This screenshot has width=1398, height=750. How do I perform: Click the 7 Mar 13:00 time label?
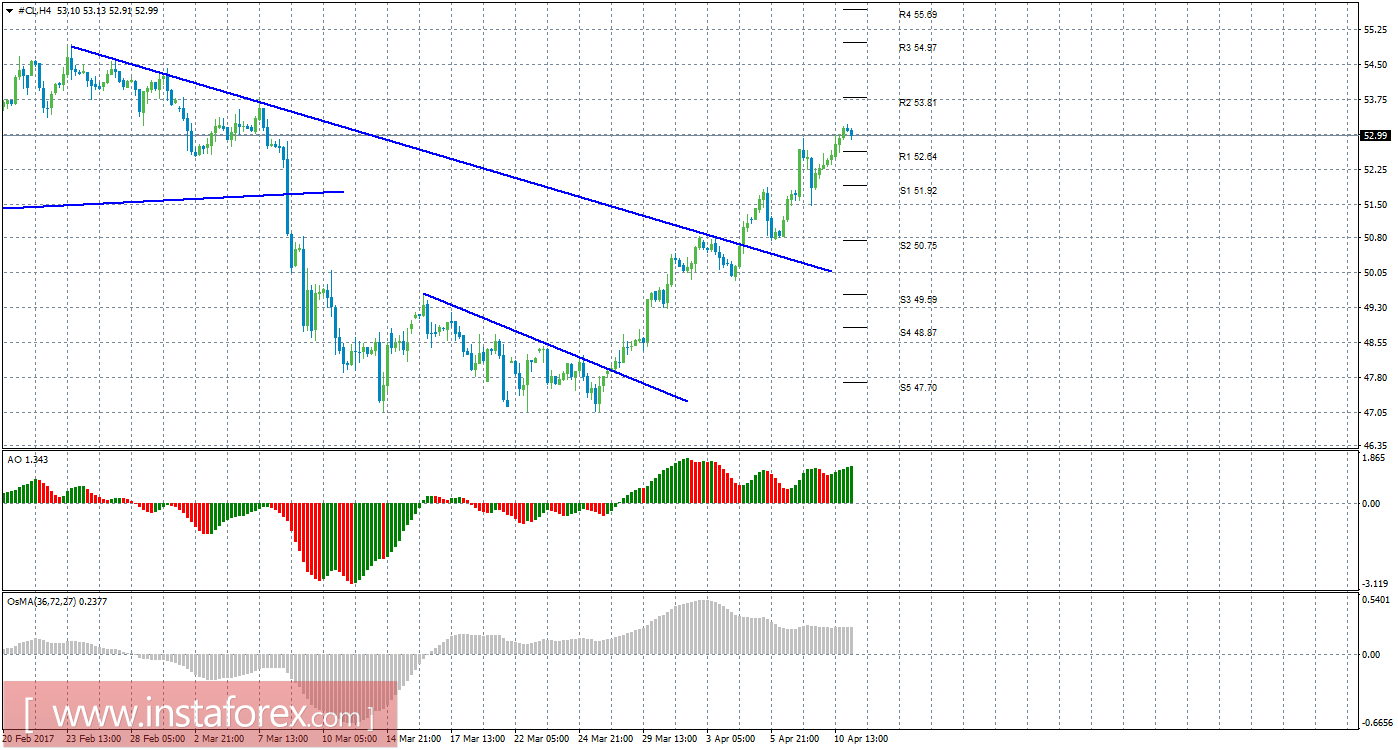[x=284, y=740]
